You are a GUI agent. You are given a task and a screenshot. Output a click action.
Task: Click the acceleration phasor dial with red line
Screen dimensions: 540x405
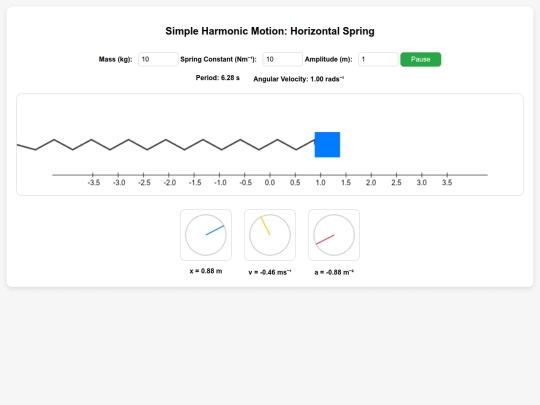[334, 235]
